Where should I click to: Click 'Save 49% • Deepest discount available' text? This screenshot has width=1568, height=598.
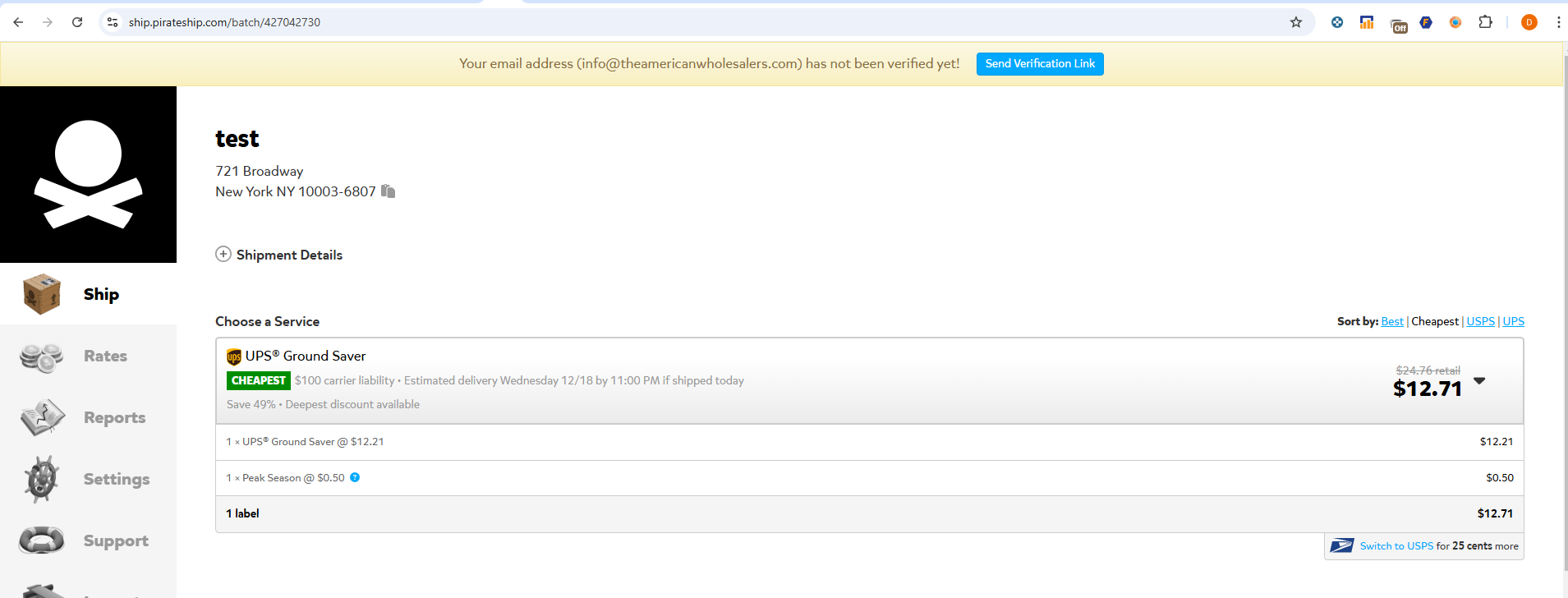click(x=323, y=404)
